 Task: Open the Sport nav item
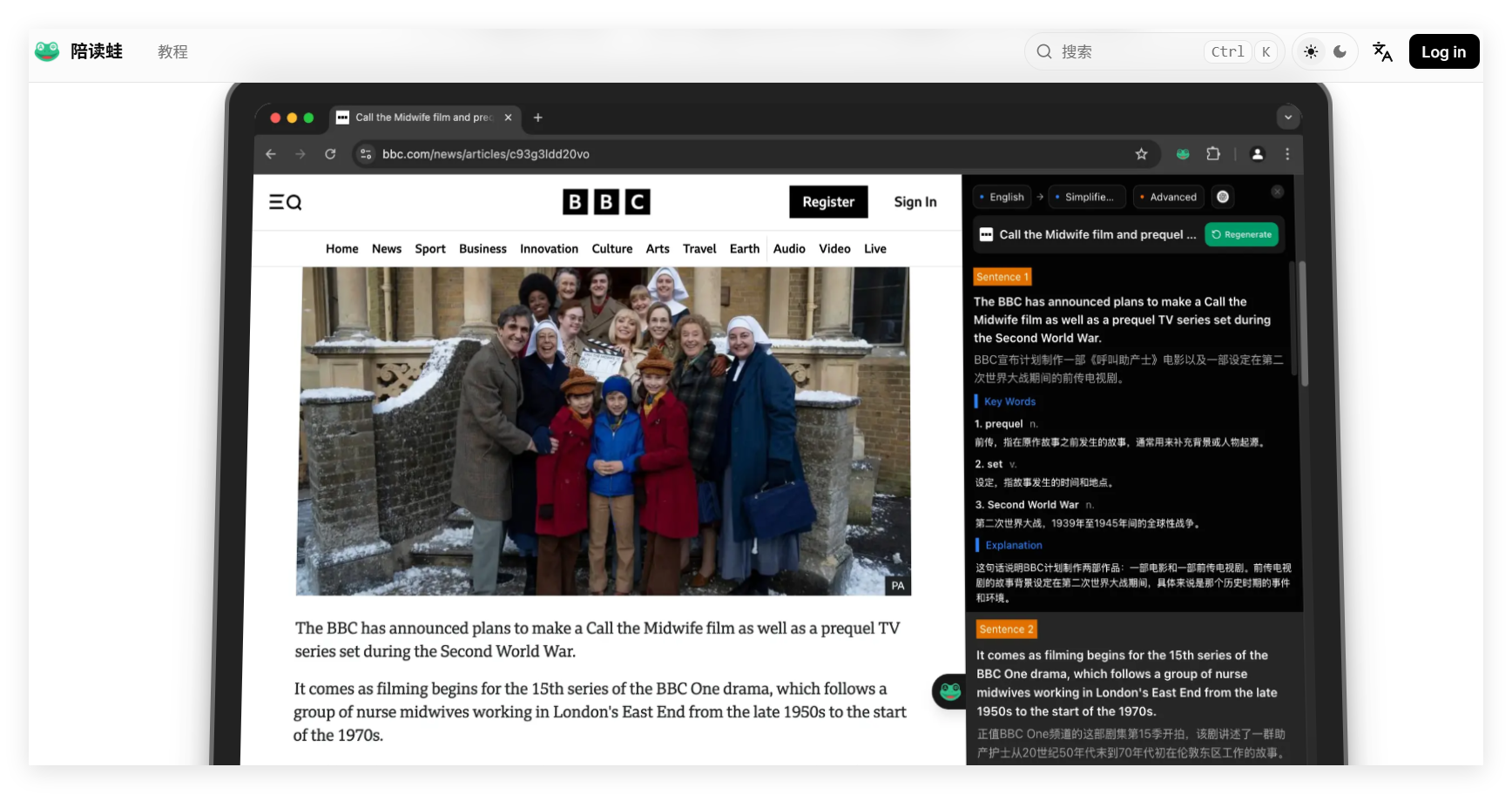[430, 249]
